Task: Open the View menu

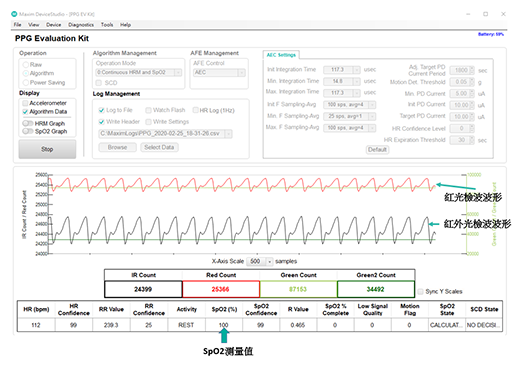Action: click(33, 25)
